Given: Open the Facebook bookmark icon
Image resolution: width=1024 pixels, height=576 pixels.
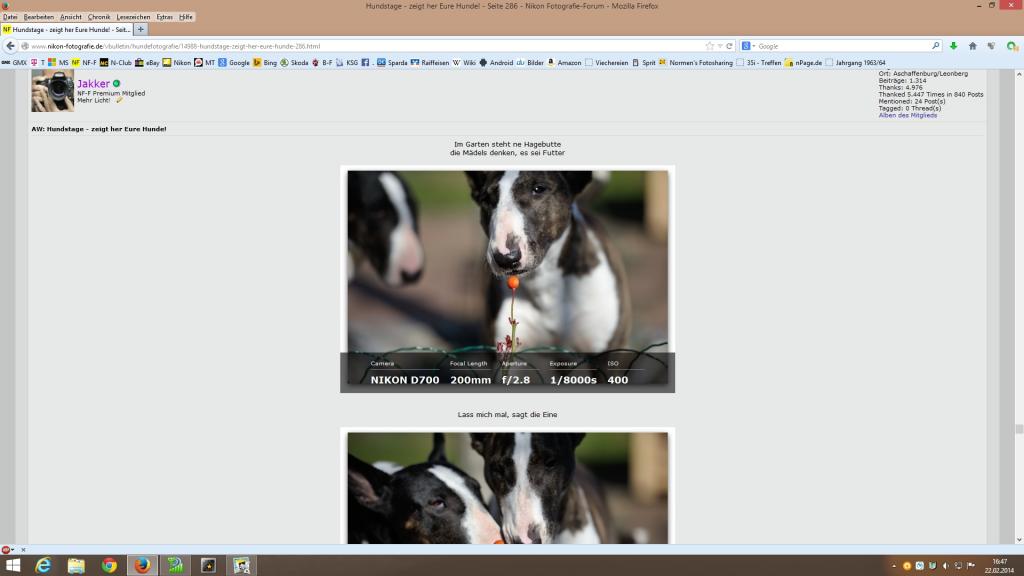Looking at the screenshot, I should point(365,63).
